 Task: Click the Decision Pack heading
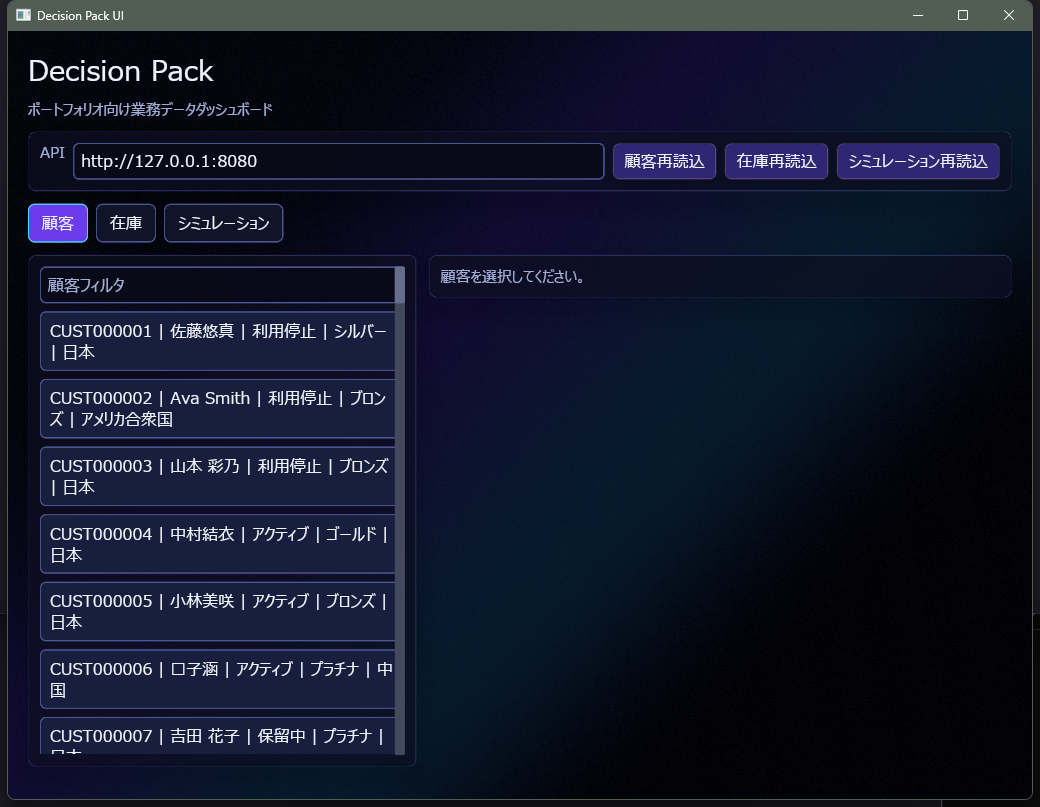click(121, 71)
